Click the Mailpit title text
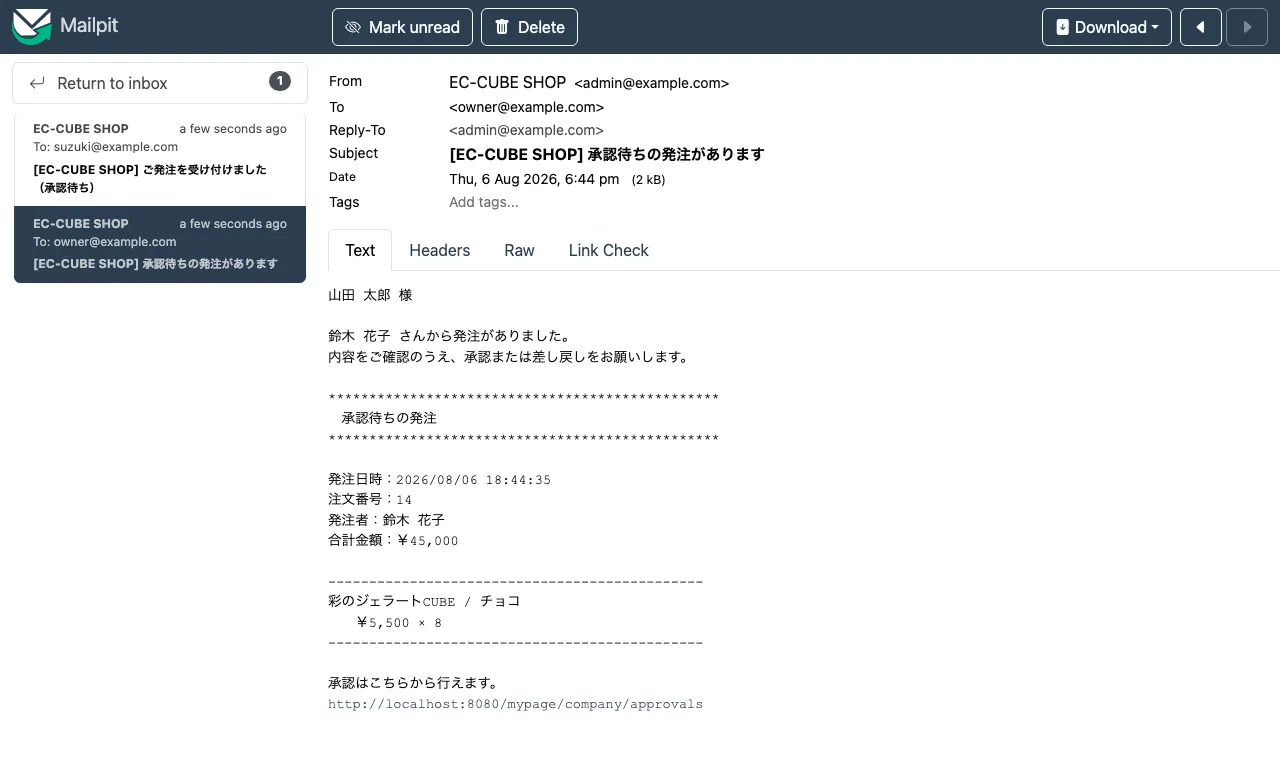Viewport: 1280px width, 760px height. (89, 25)
